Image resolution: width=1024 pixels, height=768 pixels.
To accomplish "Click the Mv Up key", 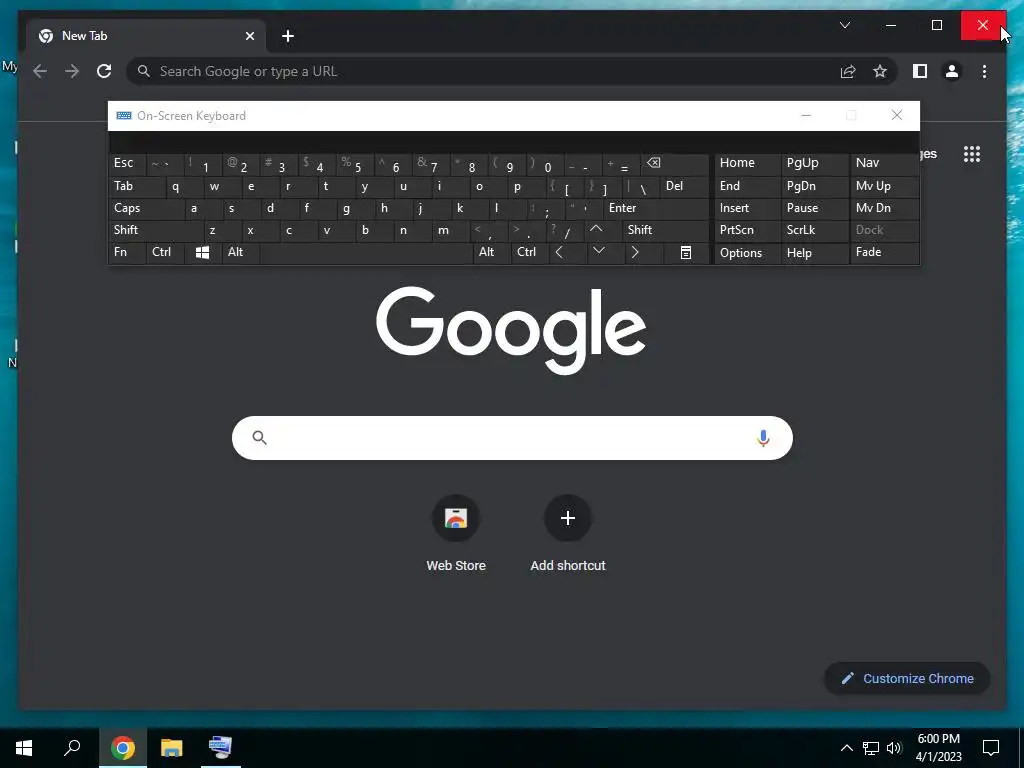I will tap(885, 186).
